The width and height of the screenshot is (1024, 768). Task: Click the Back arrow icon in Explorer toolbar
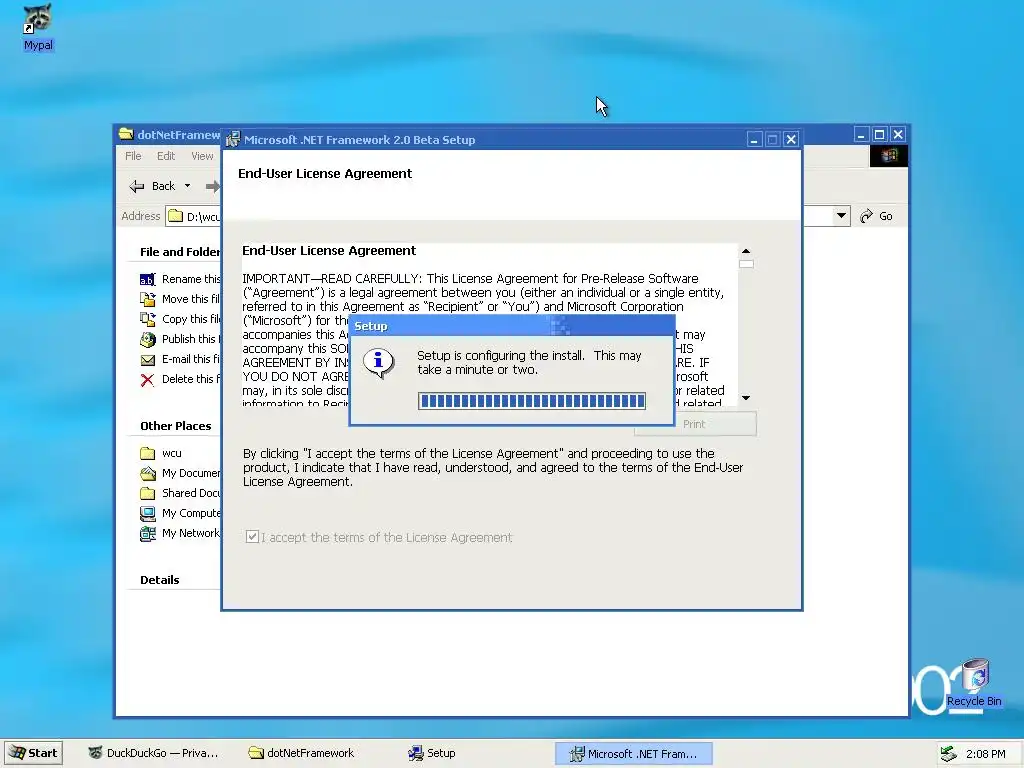click(136, 186)
